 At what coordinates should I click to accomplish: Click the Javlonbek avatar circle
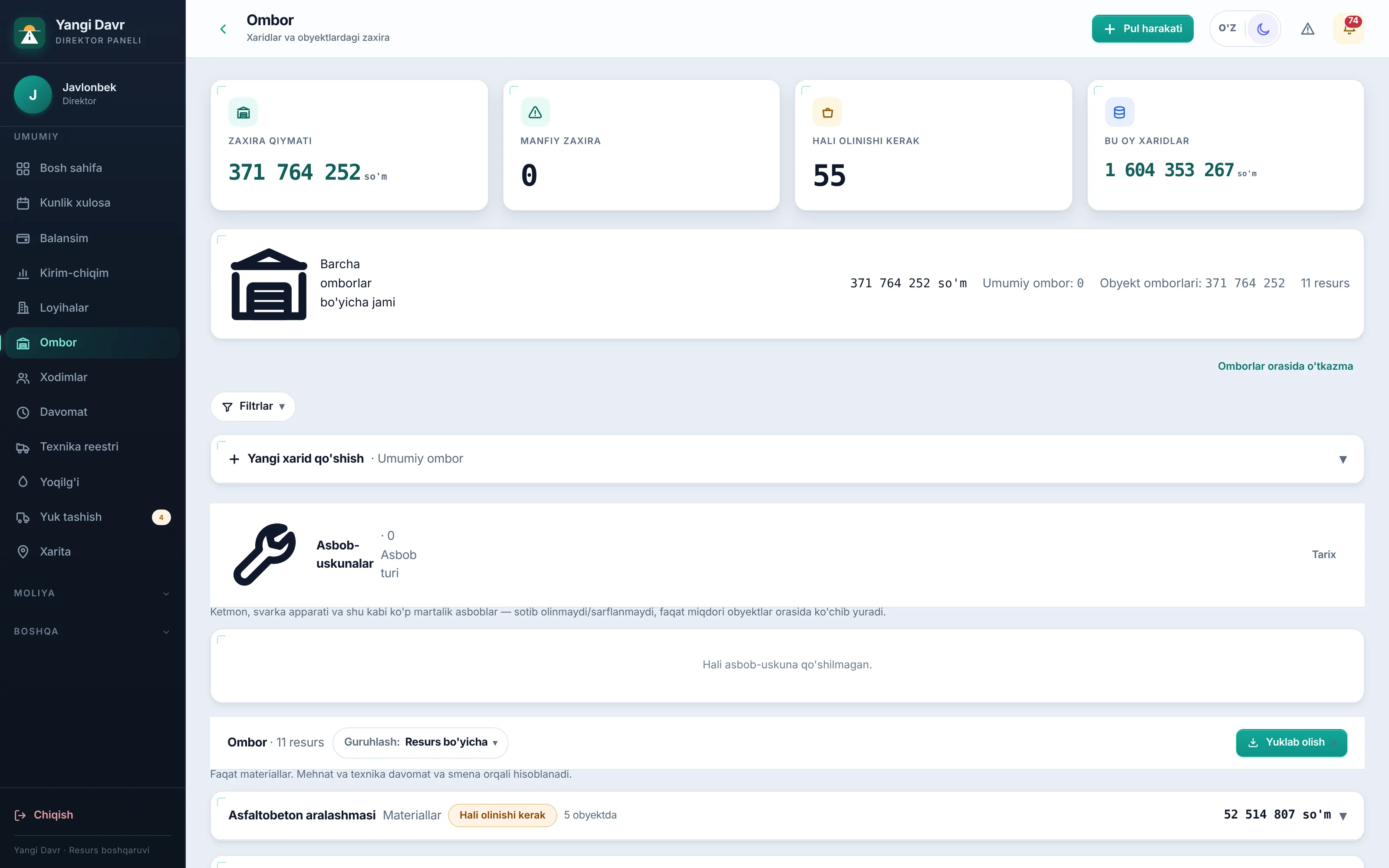33,95
